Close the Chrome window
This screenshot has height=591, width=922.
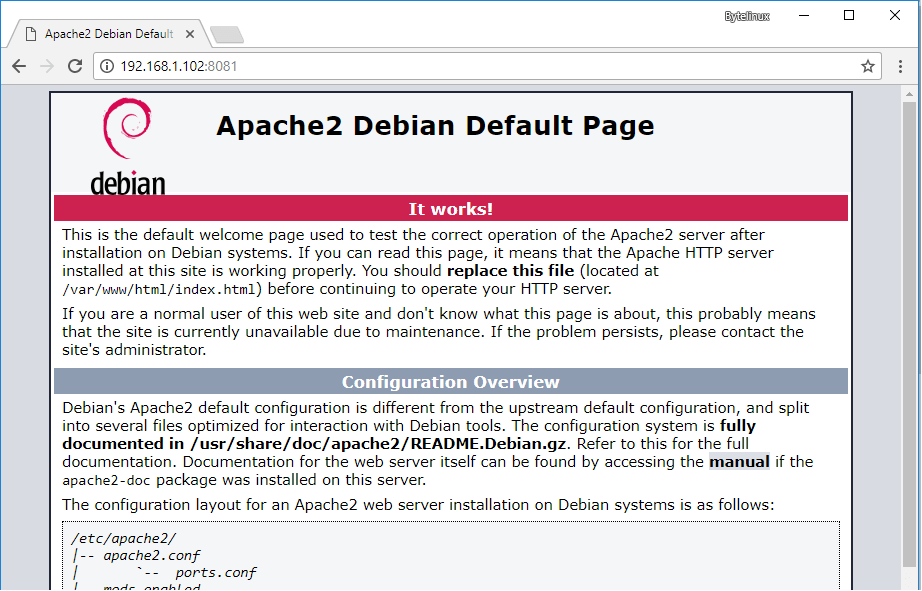pyautogui.click(x=895, y=16)
